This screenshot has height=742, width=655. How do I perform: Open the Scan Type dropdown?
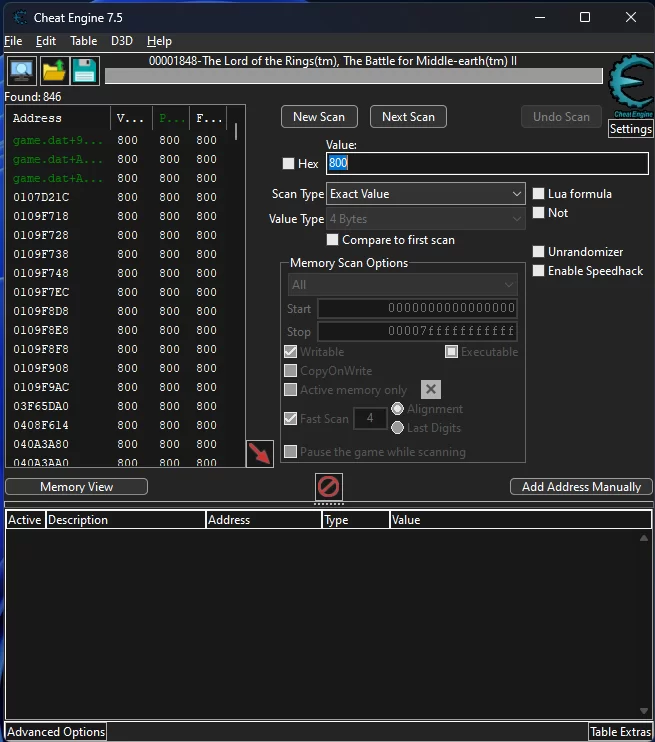pyautogui.click(x=425, y=194)
